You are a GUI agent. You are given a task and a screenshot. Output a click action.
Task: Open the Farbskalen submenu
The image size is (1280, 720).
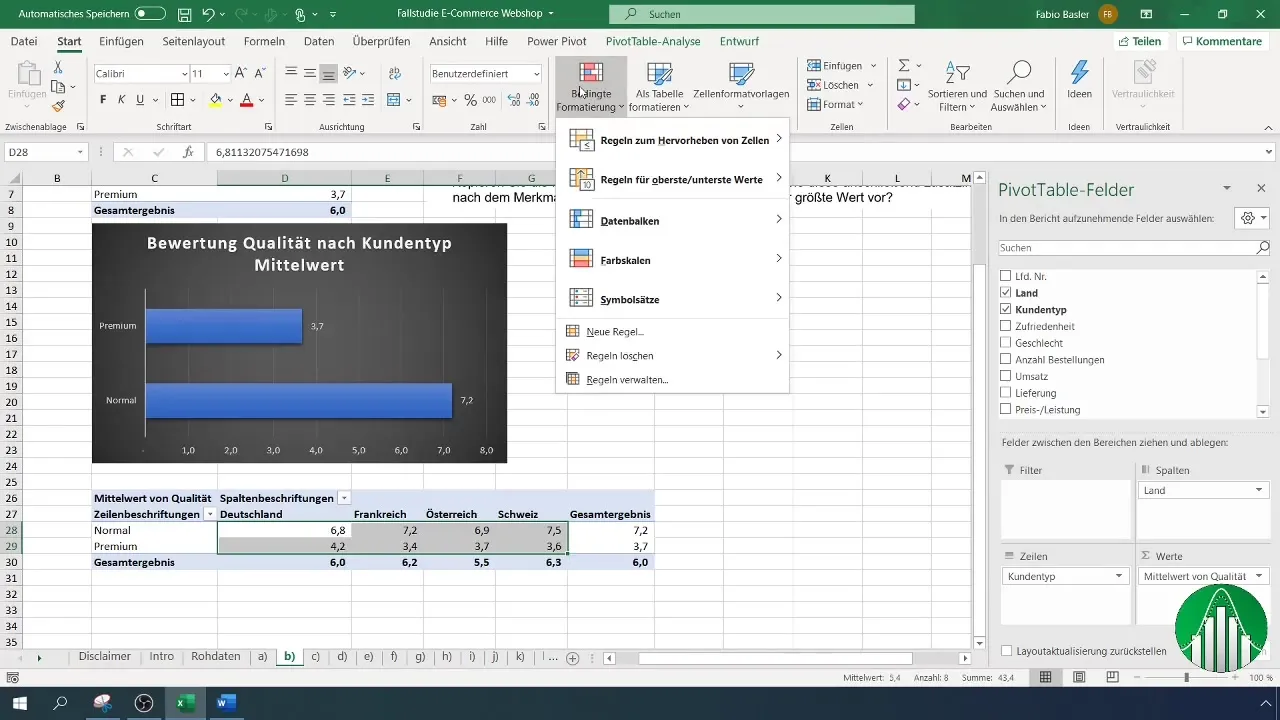click(x=673, y=260)
